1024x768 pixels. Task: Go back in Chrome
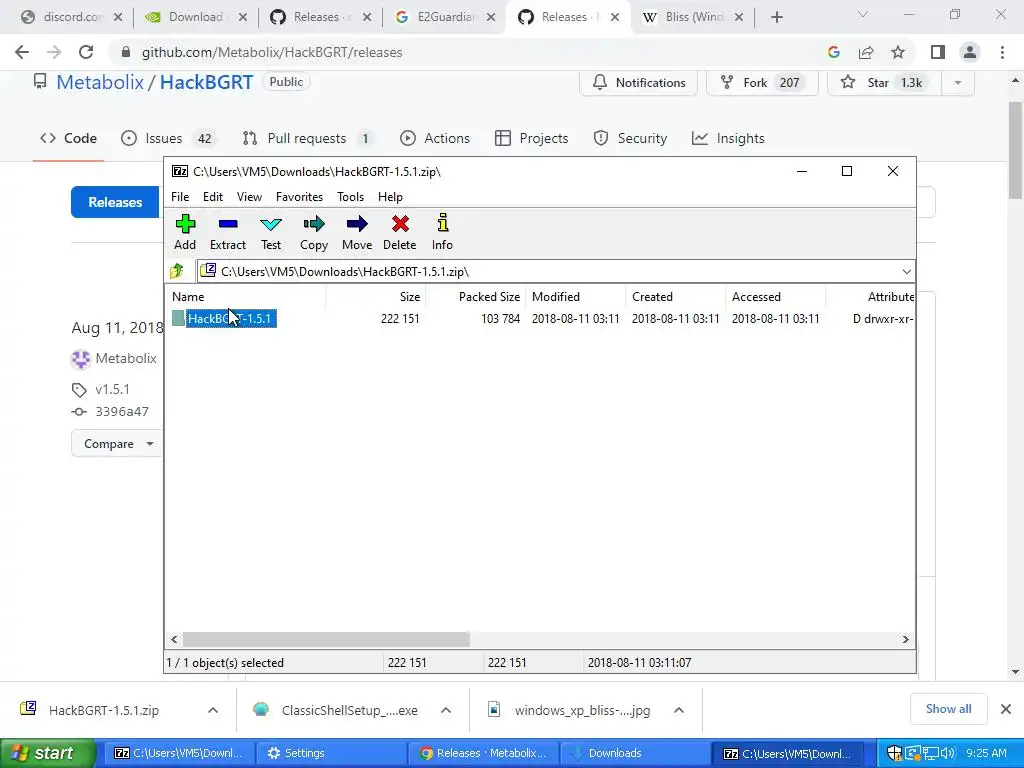pyautogui.click(x=22, y=52)
